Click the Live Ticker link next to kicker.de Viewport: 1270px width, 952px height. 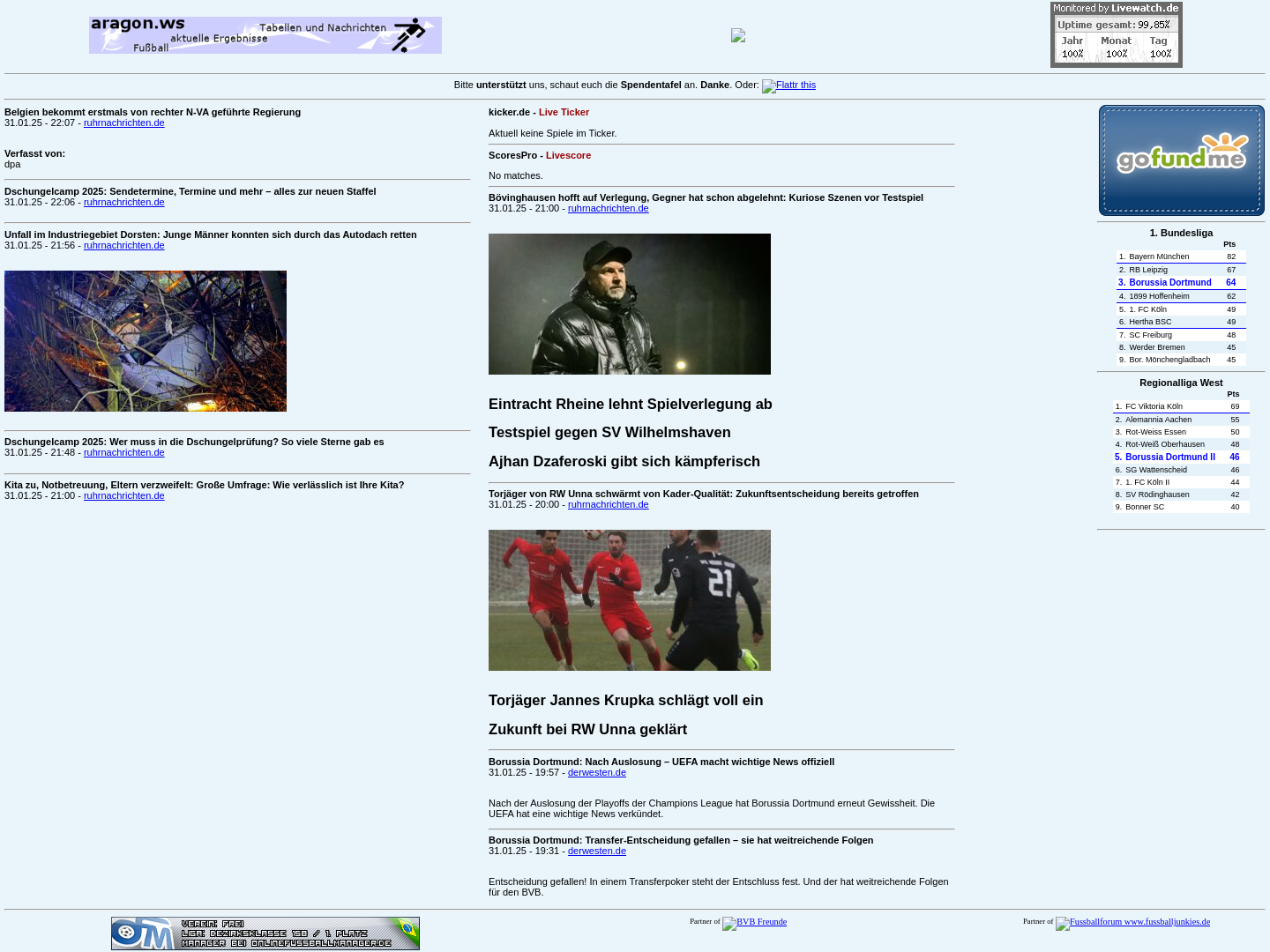pos(564,112)
